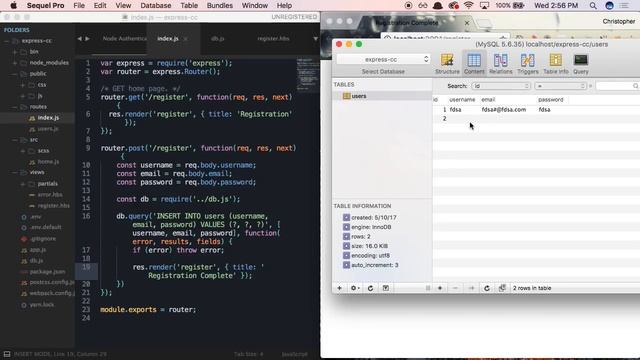This screenshot has height=360, width=640.
Task: Open Spotlight search in menu bar
Action: coord(593,6)
